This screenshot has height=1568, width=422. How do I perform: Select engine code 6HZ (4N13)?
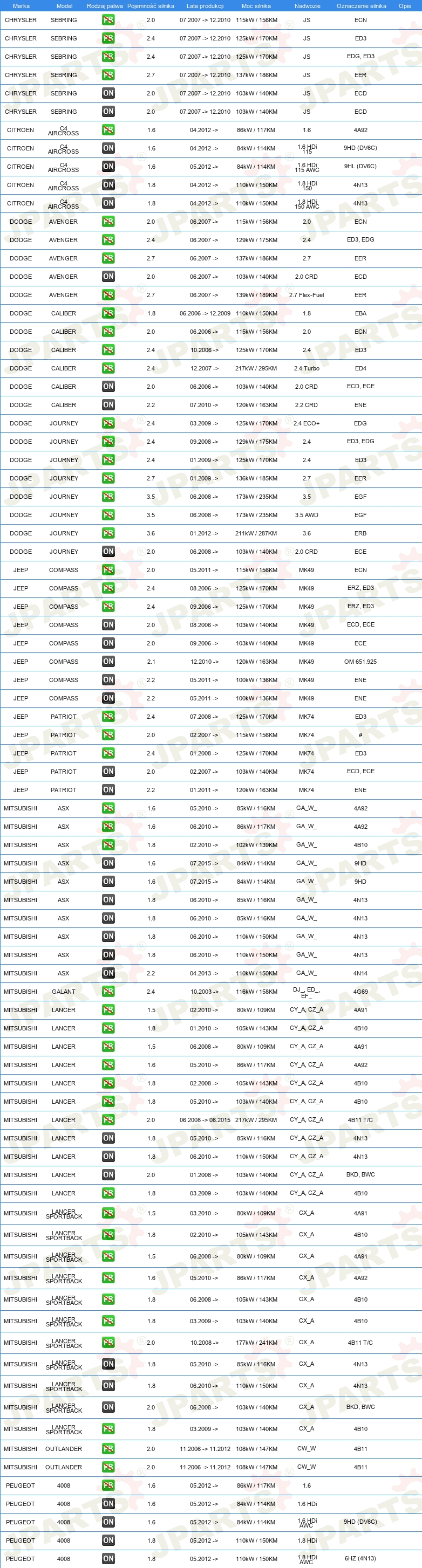click(360, 1559)
